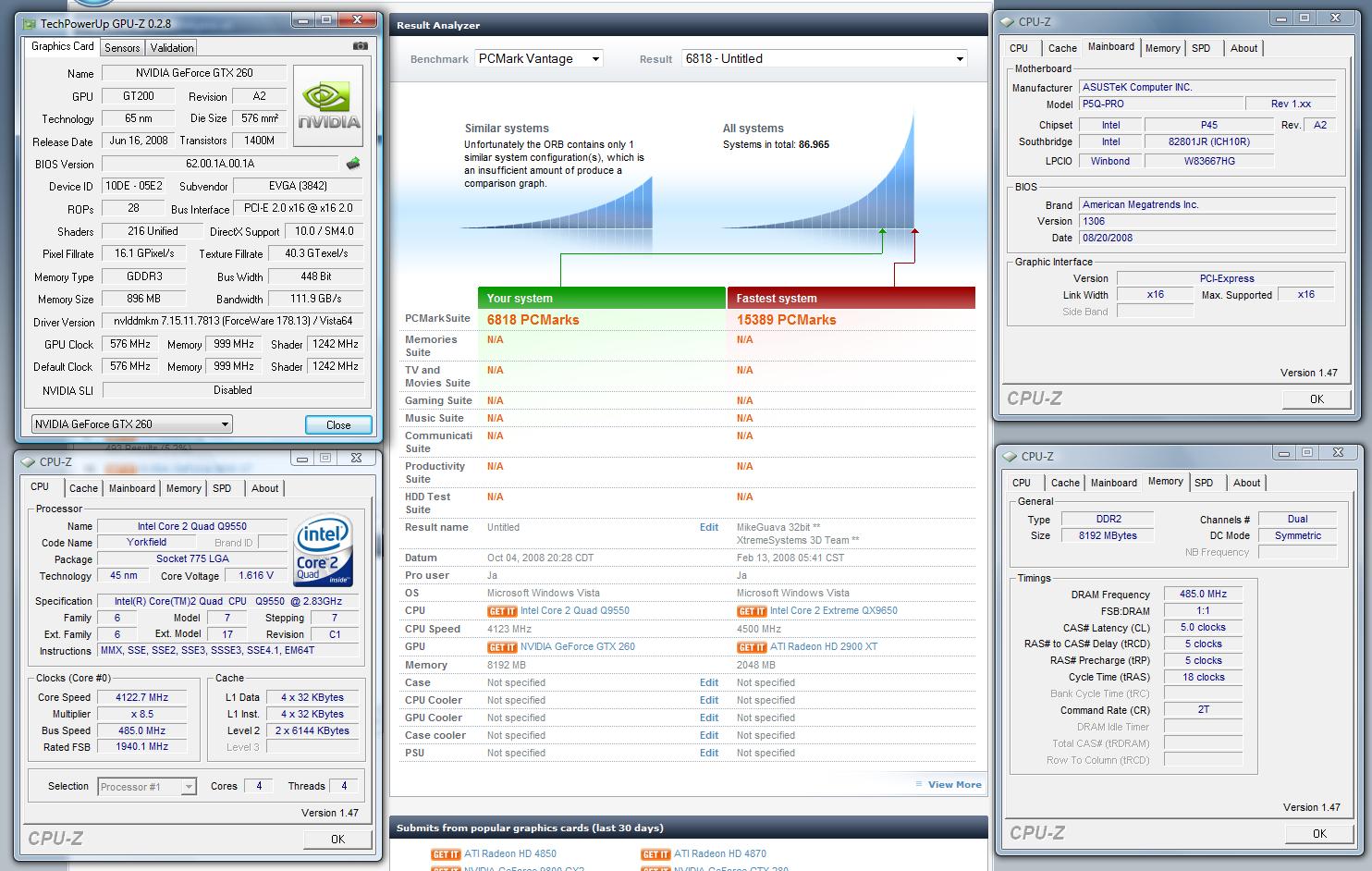Open Mainboard tab in CPU-Z CPU window

coord(132,488)
